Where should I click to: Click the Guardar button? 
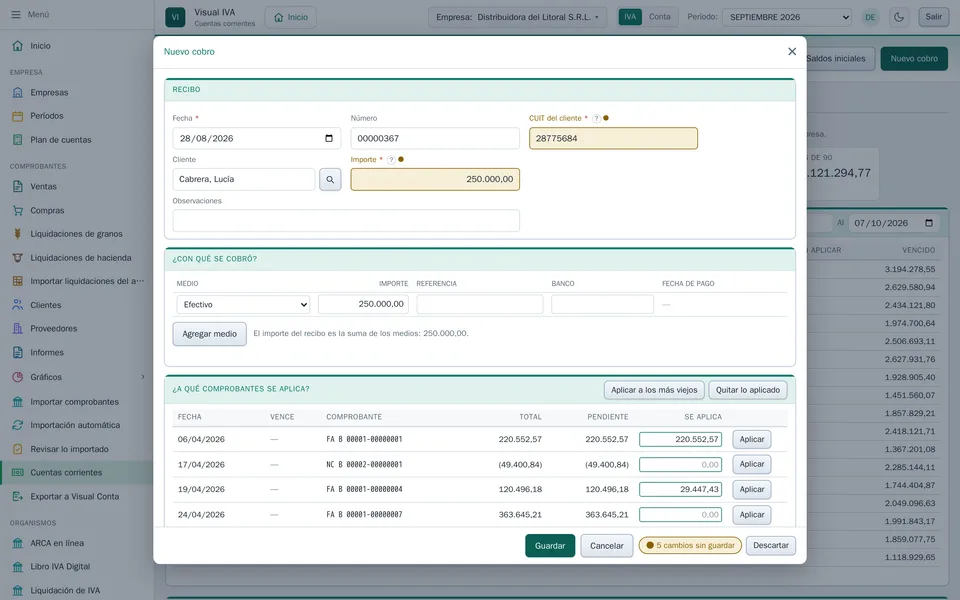pos(550,546)
